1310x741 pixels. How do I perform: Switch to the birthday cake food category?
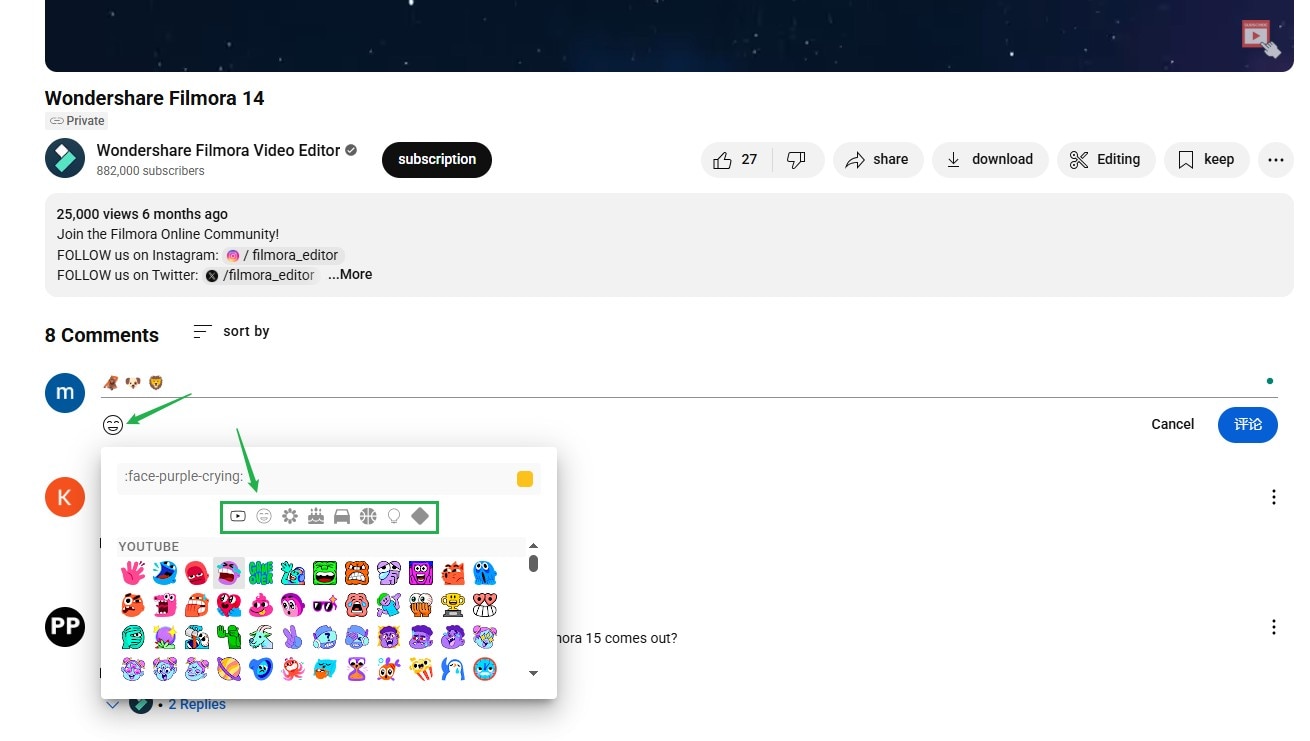pos(316,516)
